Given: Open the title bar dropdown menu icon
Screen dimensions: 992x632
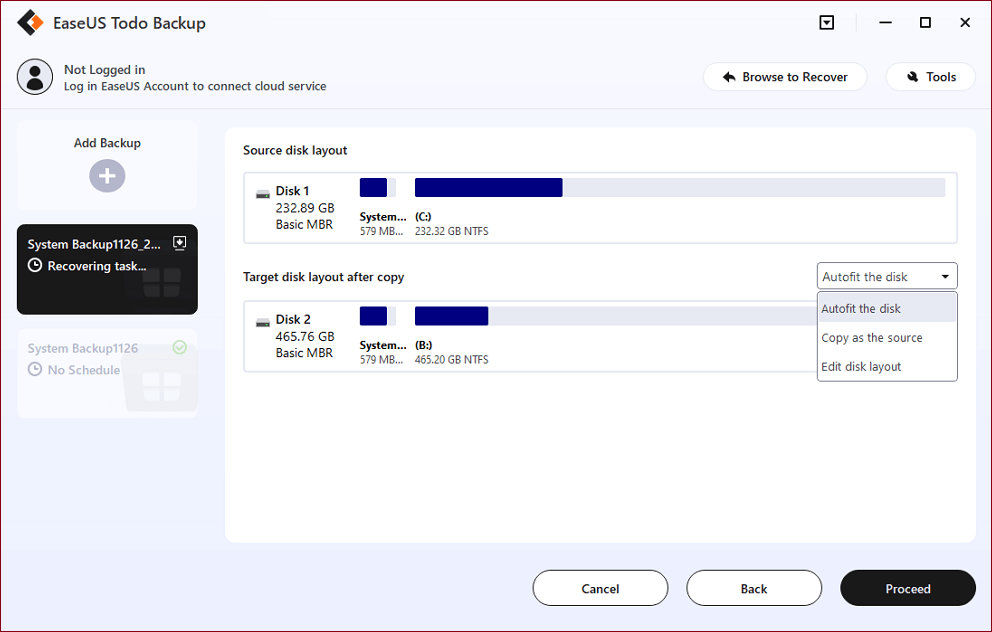Looking at the screenshot, I should [827, 23].
